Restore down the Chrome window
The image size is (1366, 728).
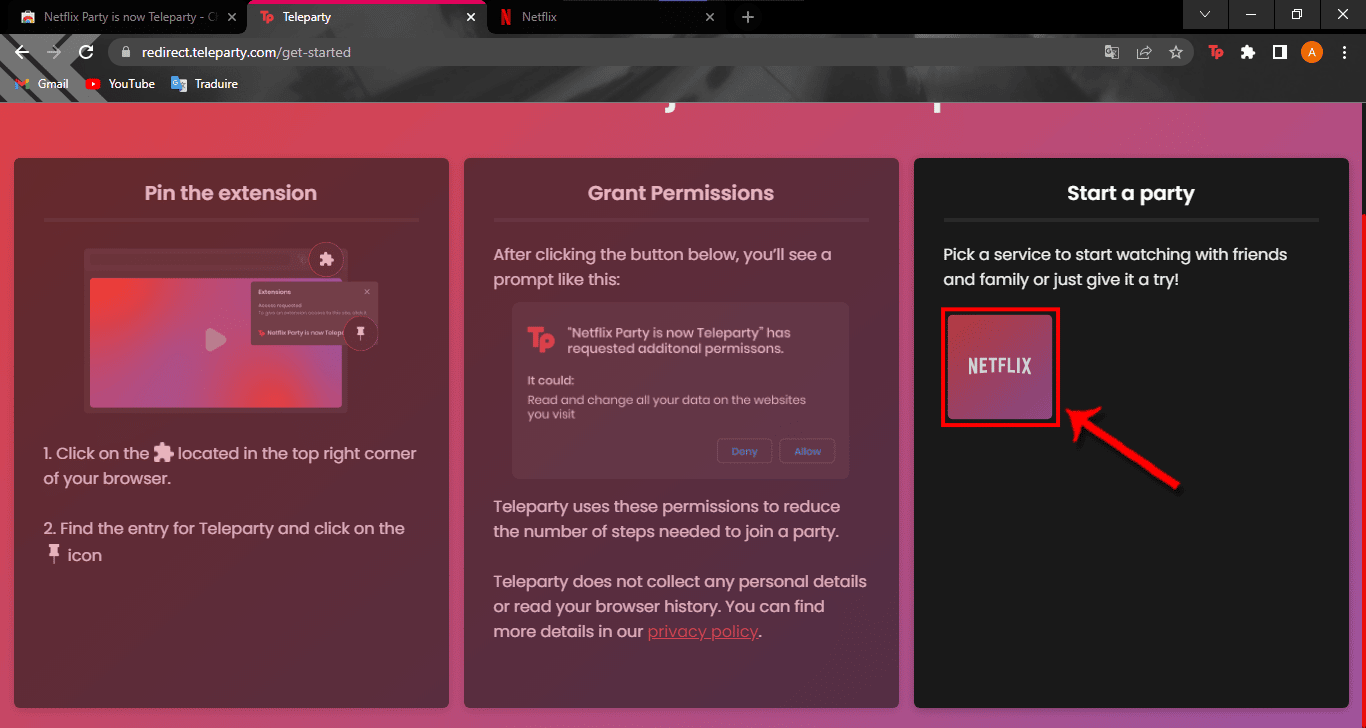(x=1297, y=14)
